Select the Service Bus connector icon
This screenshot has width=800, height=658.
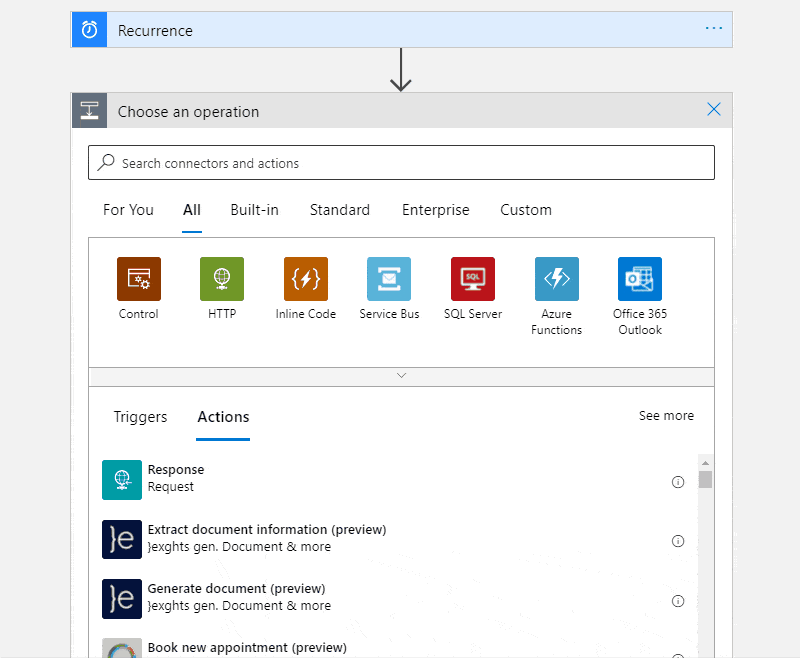389,279
